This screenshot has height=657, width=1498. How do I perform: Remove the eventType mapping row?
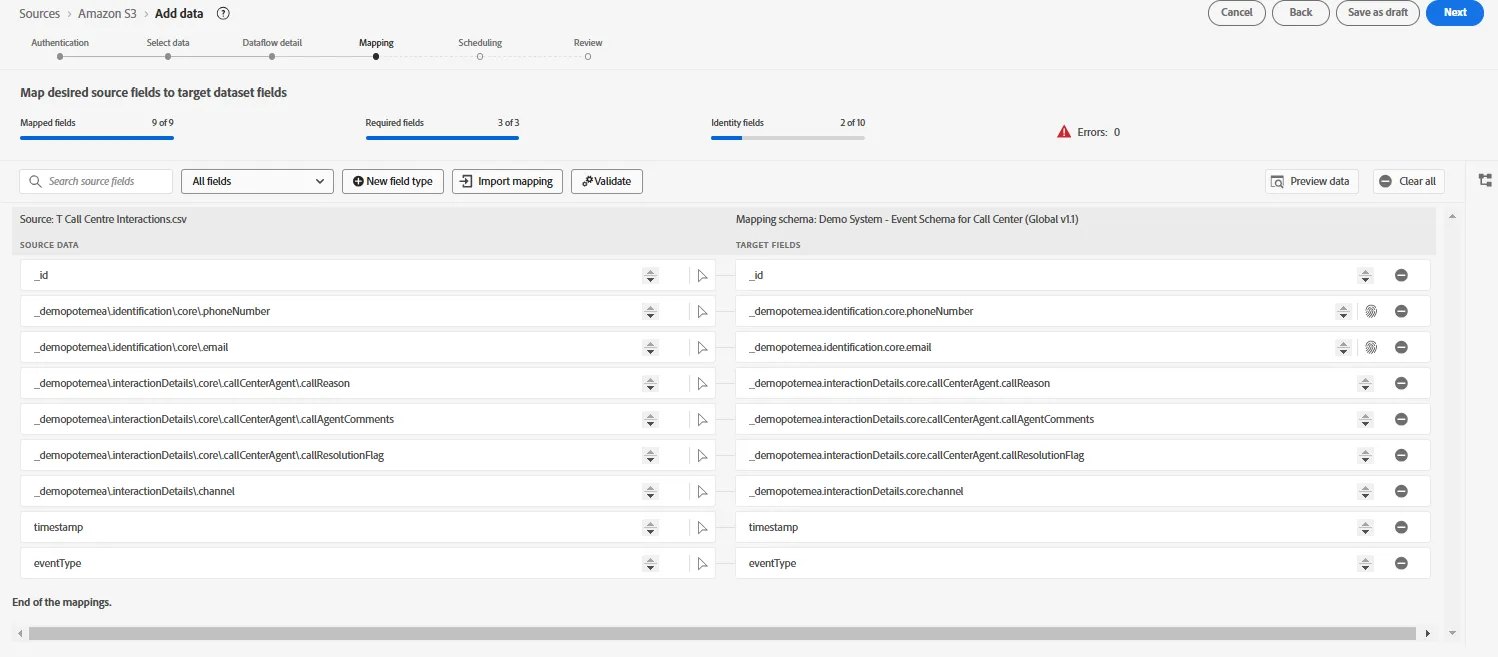[1401, 563]
